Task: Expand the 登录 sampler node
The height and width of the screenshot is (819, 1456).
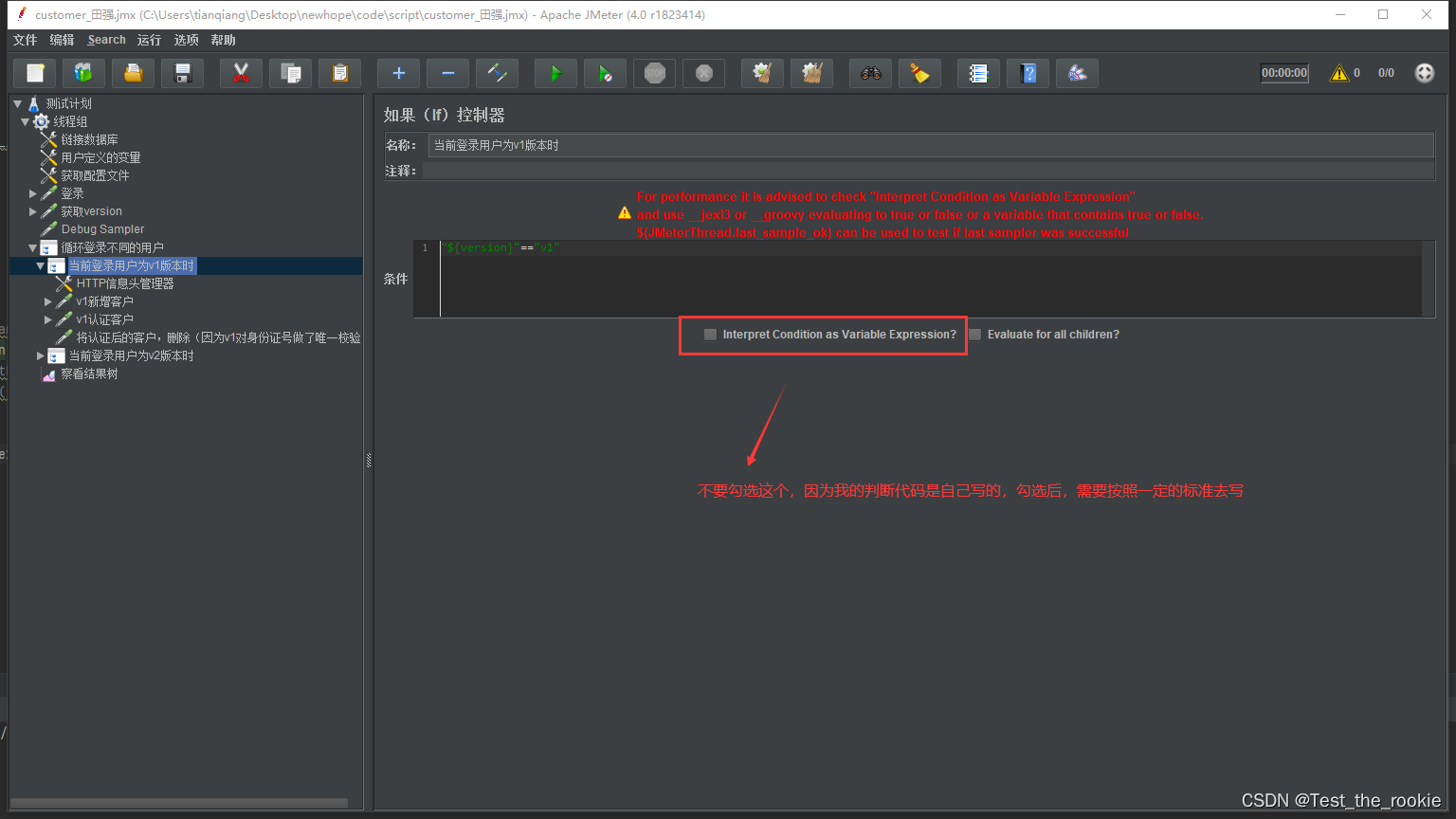Action: click(32, 193)
